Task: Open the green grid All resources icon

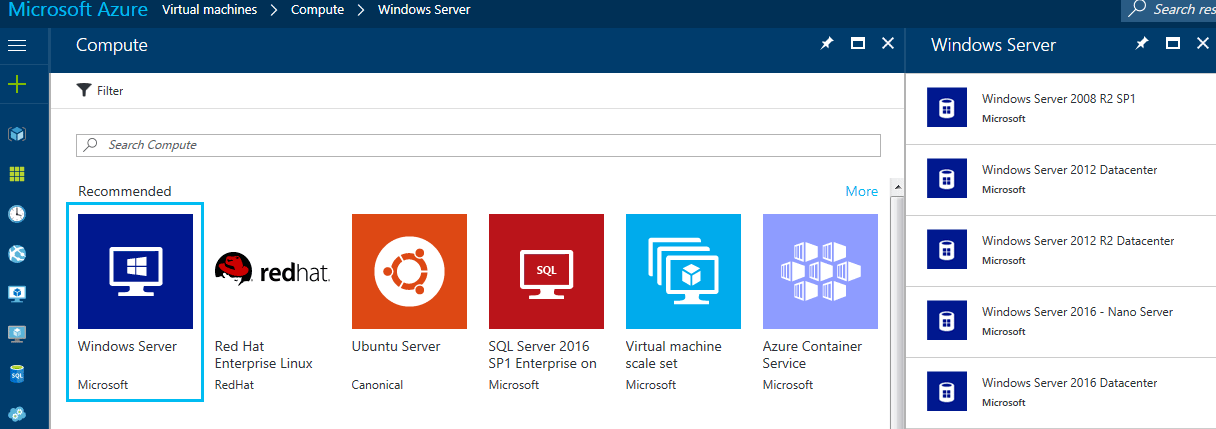Action: (16, 173)
